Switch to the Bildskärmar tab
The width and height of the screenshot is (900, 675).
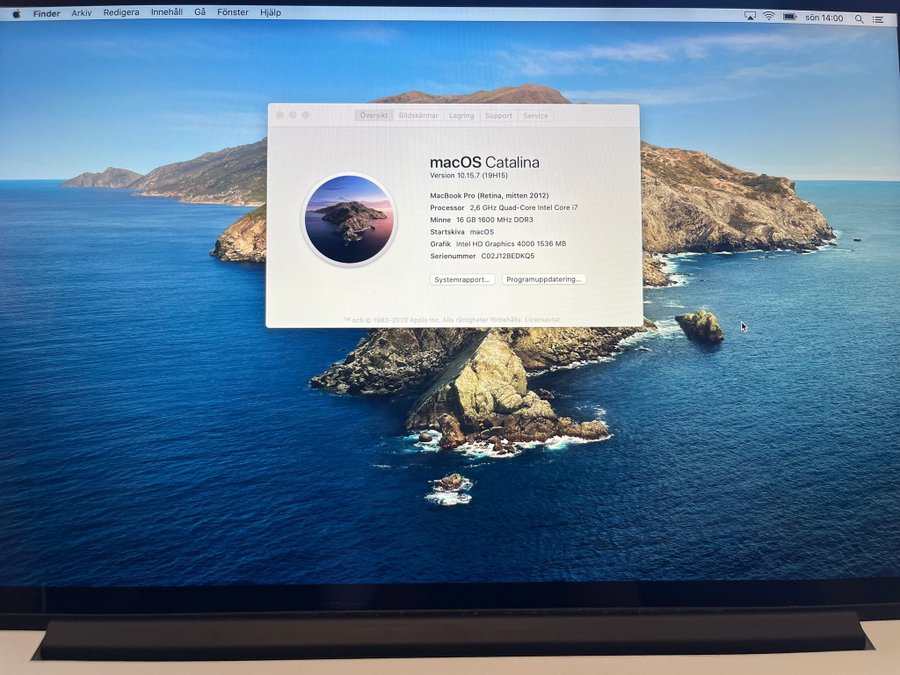[418, 115]
